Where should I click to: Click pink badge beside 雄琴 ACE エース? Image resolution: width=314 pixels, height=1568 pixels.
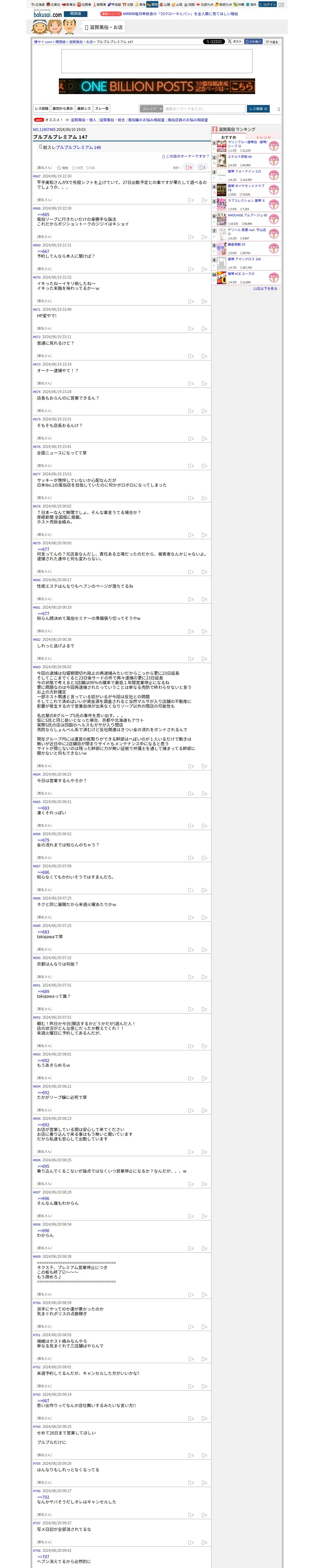pyautogui.click(x=274, y=278)
